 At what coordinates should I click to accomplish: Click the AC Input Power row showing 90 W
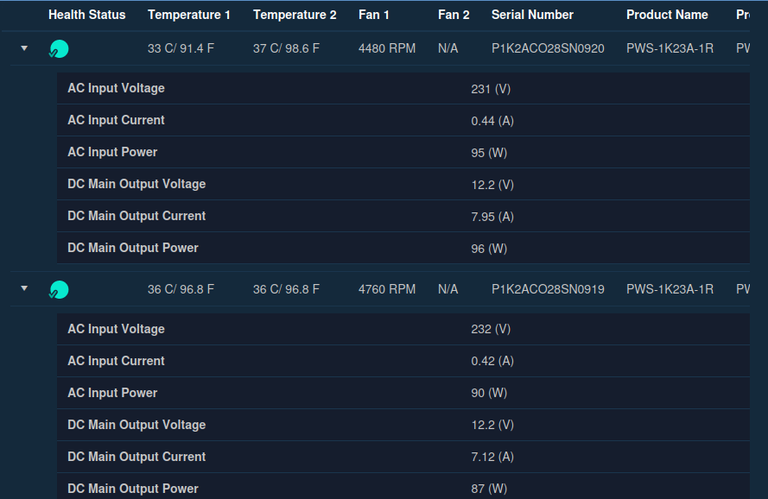point(400,393)
